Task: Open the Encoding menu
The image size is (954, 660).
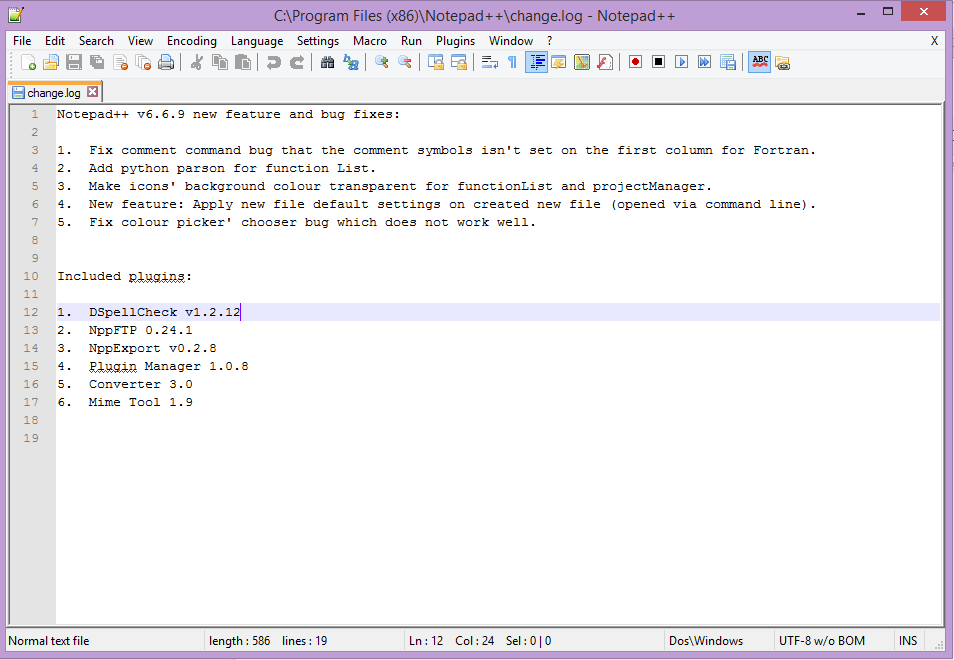Action: pyautogui.click(x=192, y=41)
